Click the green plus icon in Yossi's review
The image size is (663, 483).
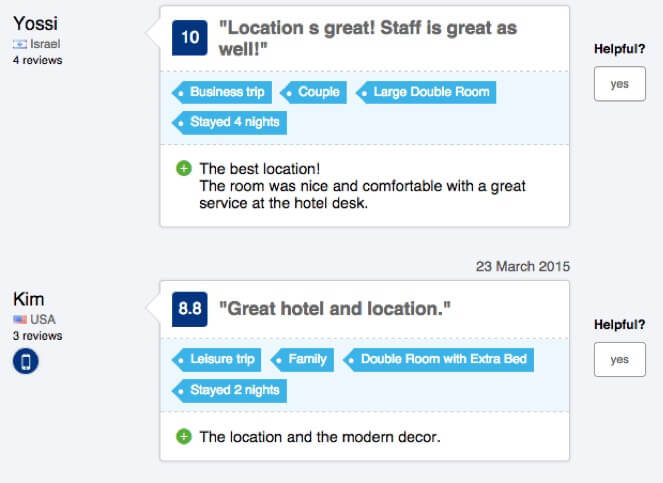click(x=184, y=168)
